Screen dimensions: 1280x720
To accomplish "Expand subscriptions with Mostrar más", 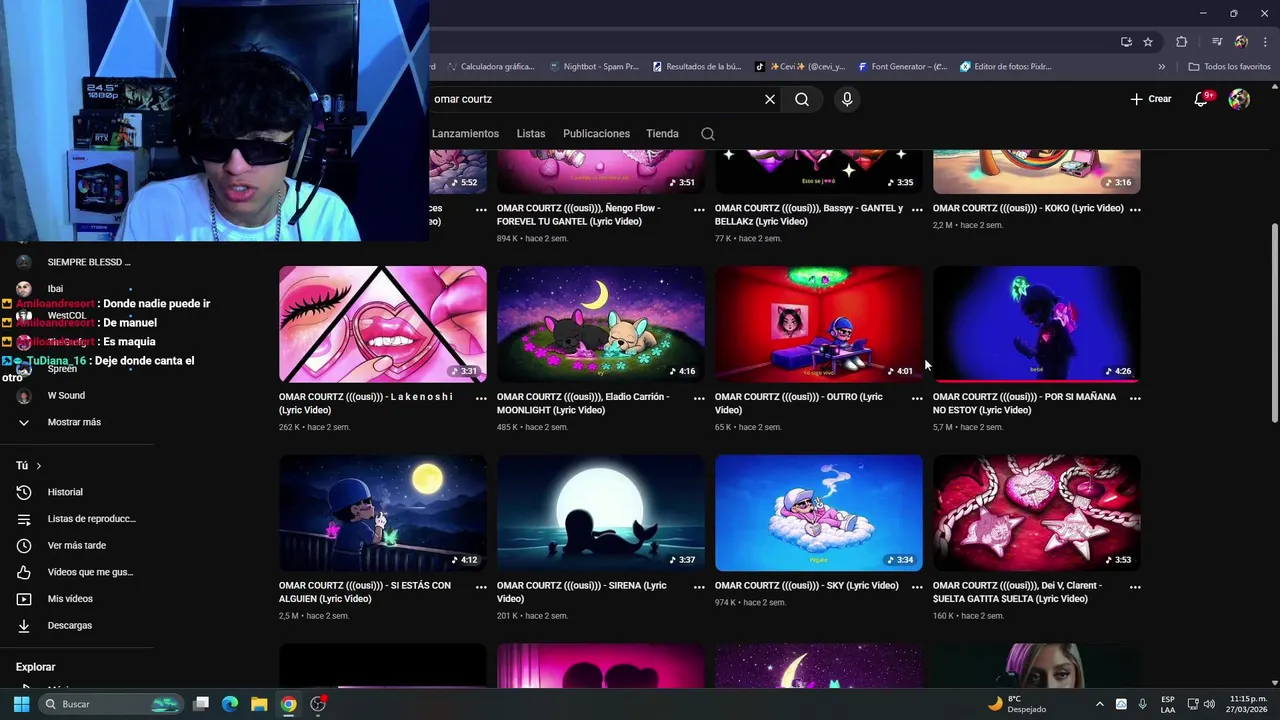I will [x=73, y=422].
